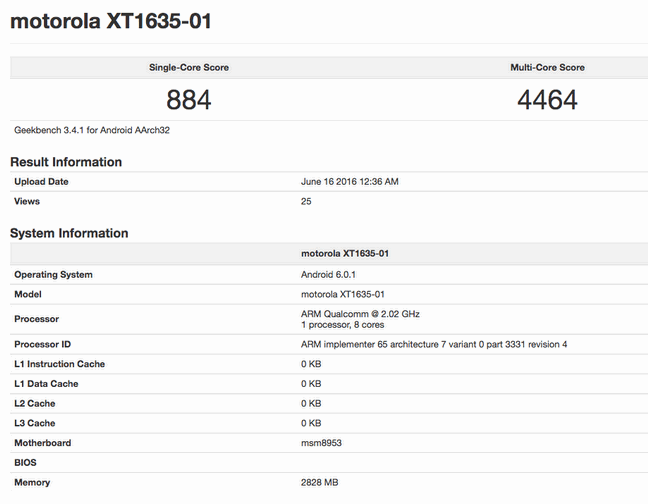Image resolution: width=648 pixels, height=504 pixels.
Task: Select the Multi-Core Score header
Action: coord(547,67)
